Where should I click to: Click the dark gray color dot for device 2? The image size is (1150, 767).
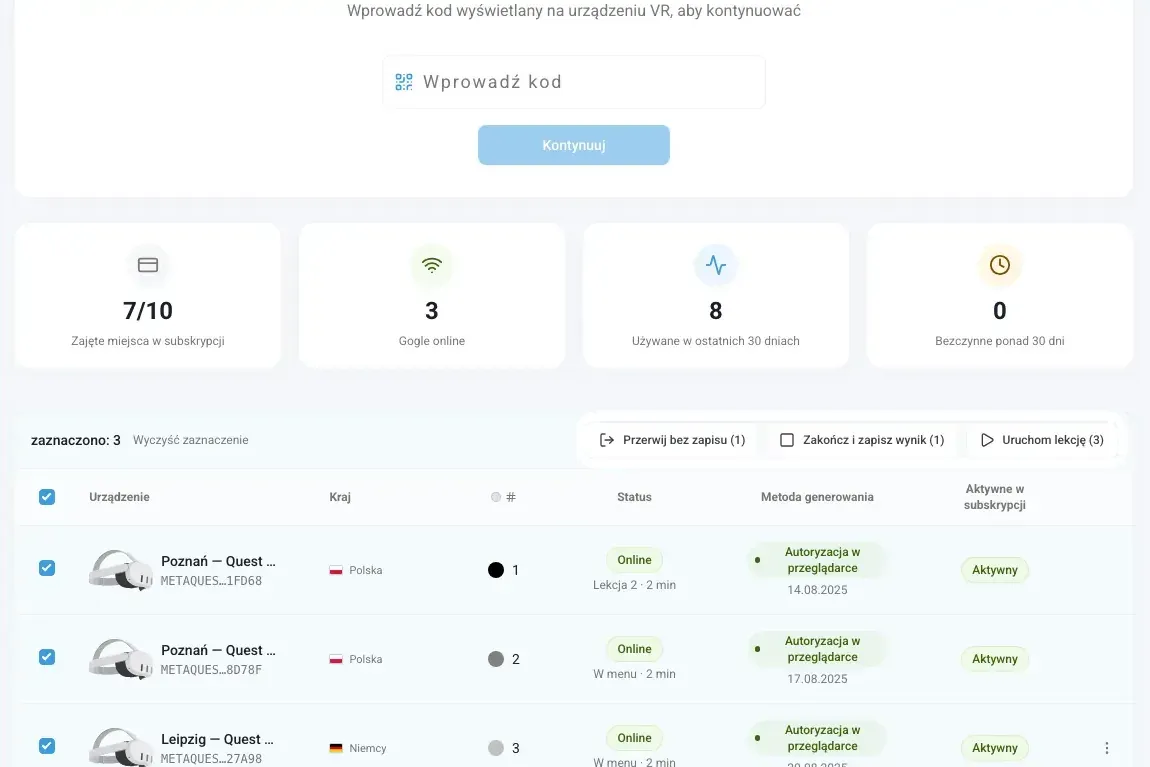point(496,659)
